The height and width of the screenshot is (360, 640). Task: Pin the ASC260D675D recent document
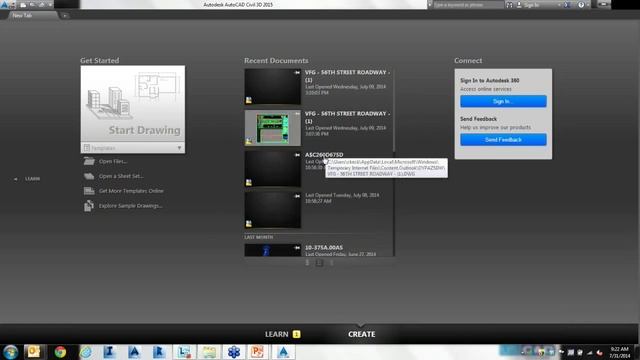(x=297, y=155)
